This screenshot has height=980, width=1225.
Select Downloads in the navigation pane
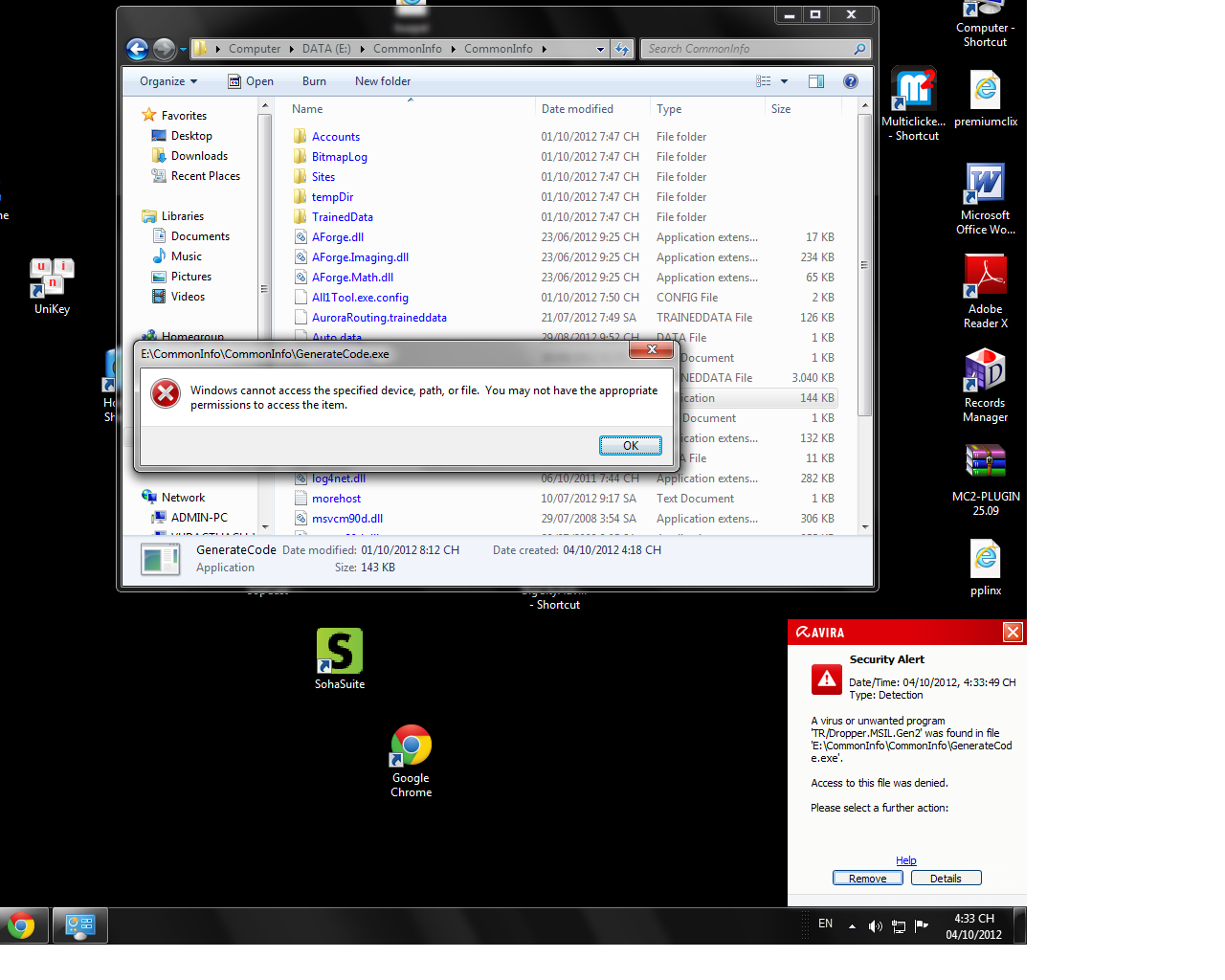pos(199,156)
